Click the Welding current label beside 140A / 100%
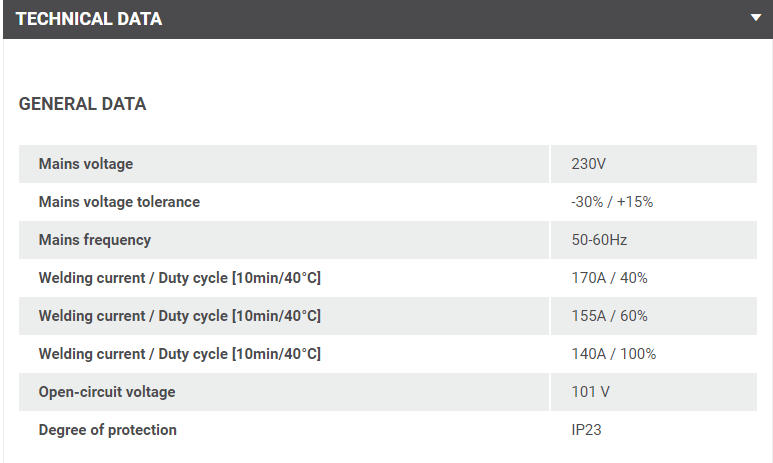The height and width of the screenshot is (463, 773). coord(179,354)
